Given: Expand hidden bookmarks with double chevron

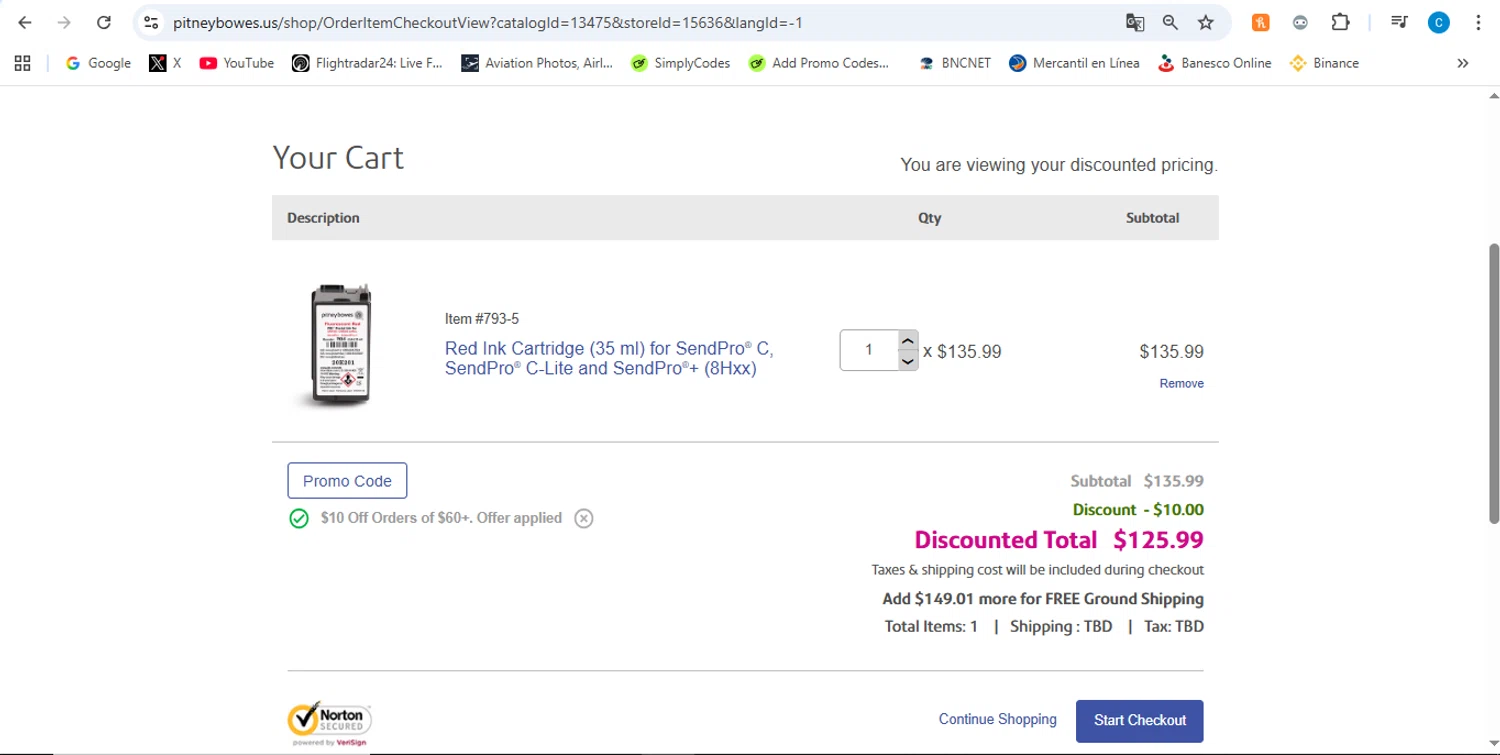Looking at the screenshot, I should (1462, 63).
